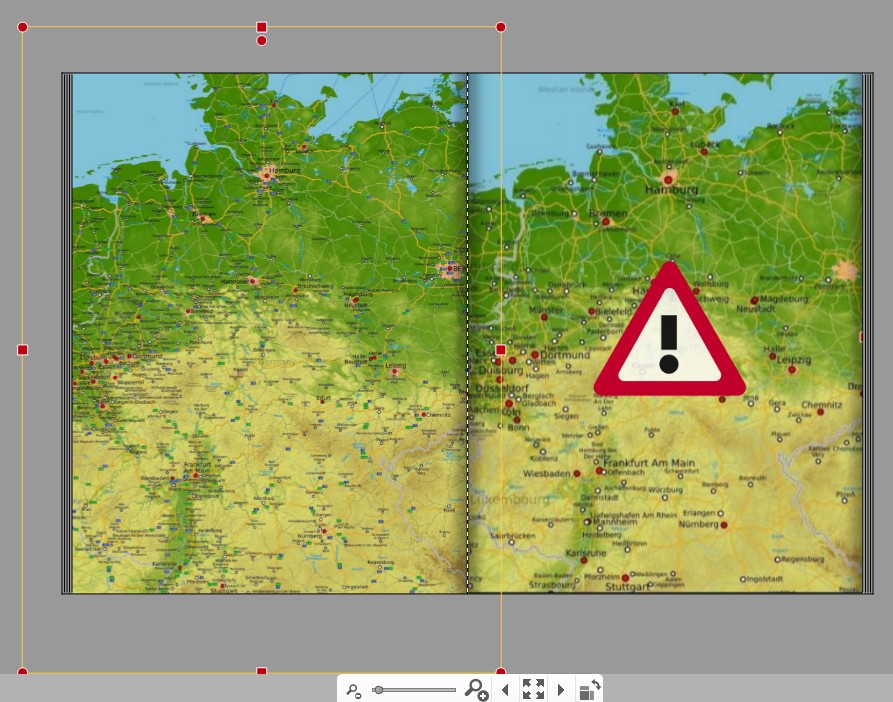Go to the next page with the right arrow
Image resolution: width=893 pixels, height=702 pixels.
coord(561,690)
